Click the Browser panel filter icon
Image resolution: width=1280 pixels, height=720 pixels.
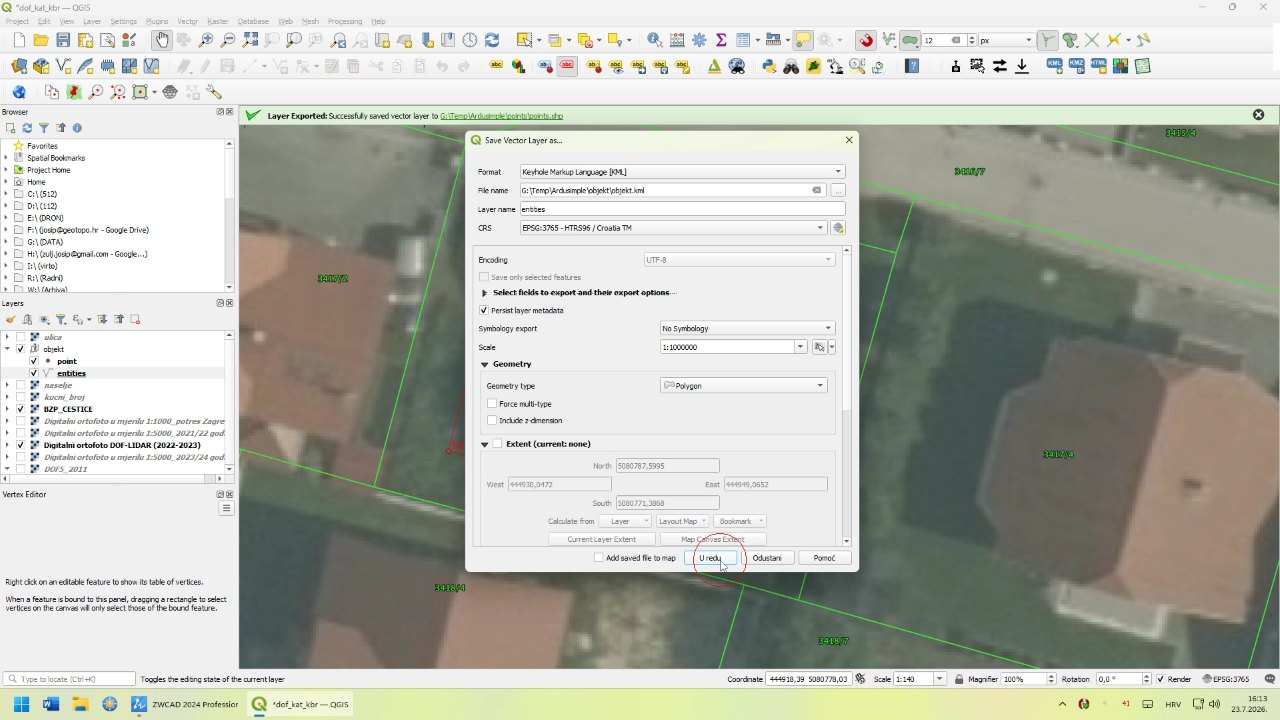[x=44, y=128]
